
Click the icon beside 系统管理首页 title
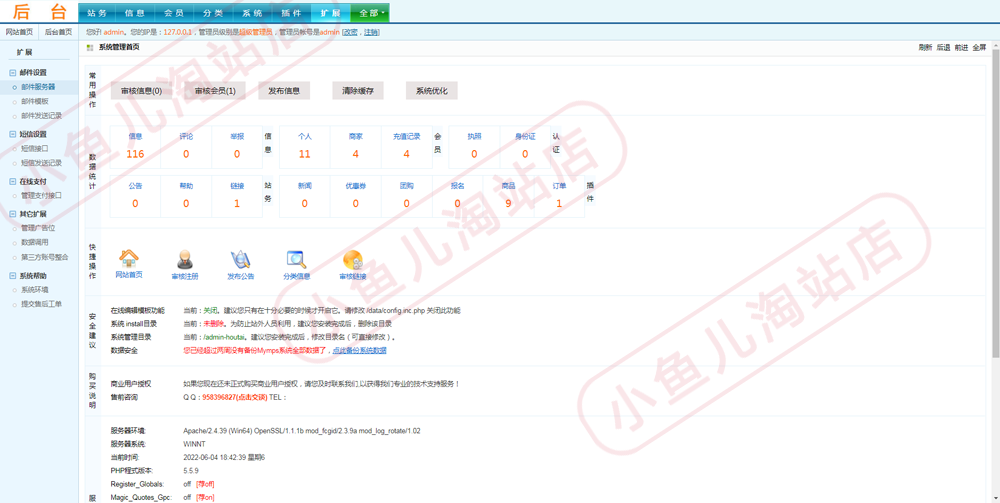click(90, 47)
